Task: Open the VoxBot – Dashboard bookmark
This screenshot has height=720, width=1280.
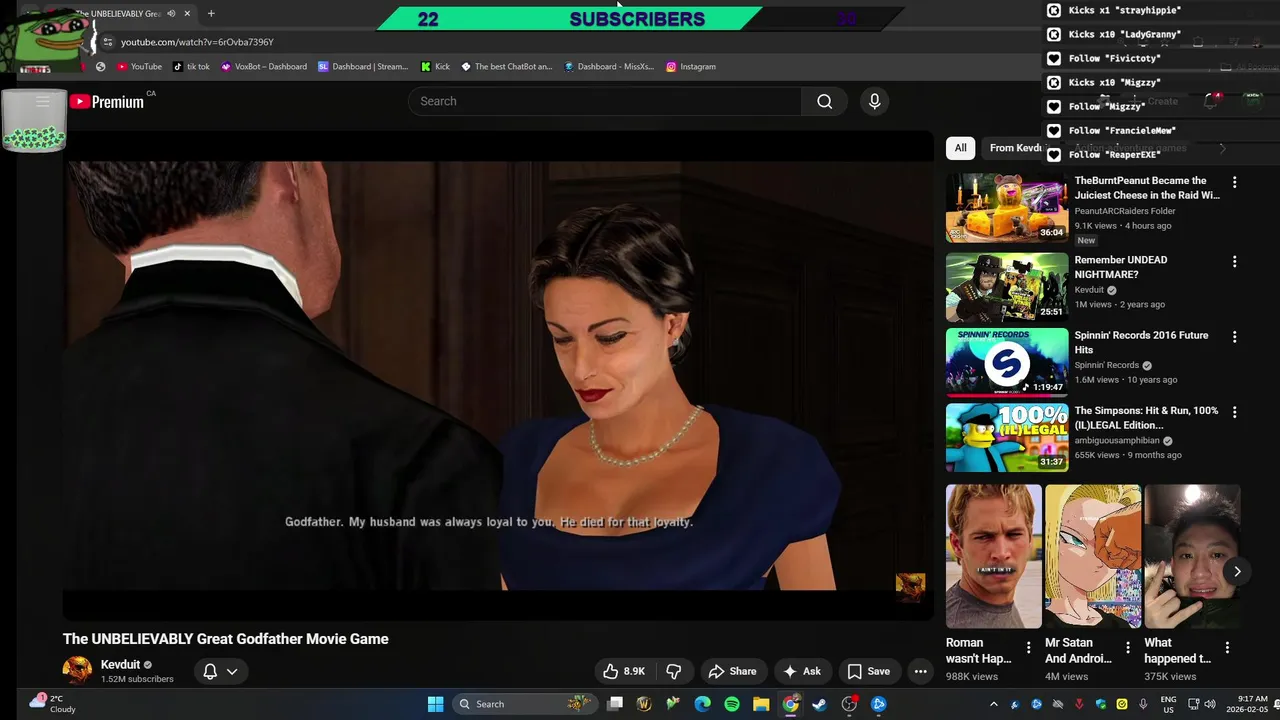Action: [x=264, y=66]
